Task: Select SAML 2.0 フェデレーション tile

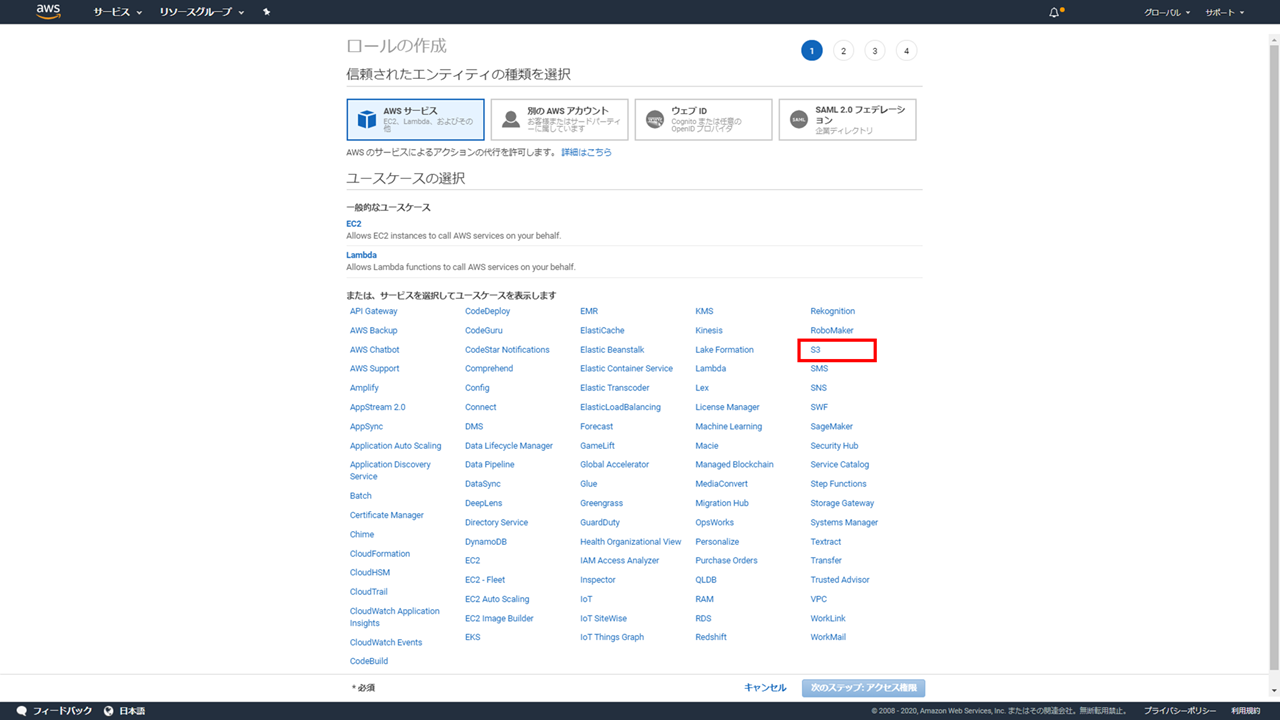Action: tap(847, 119)
